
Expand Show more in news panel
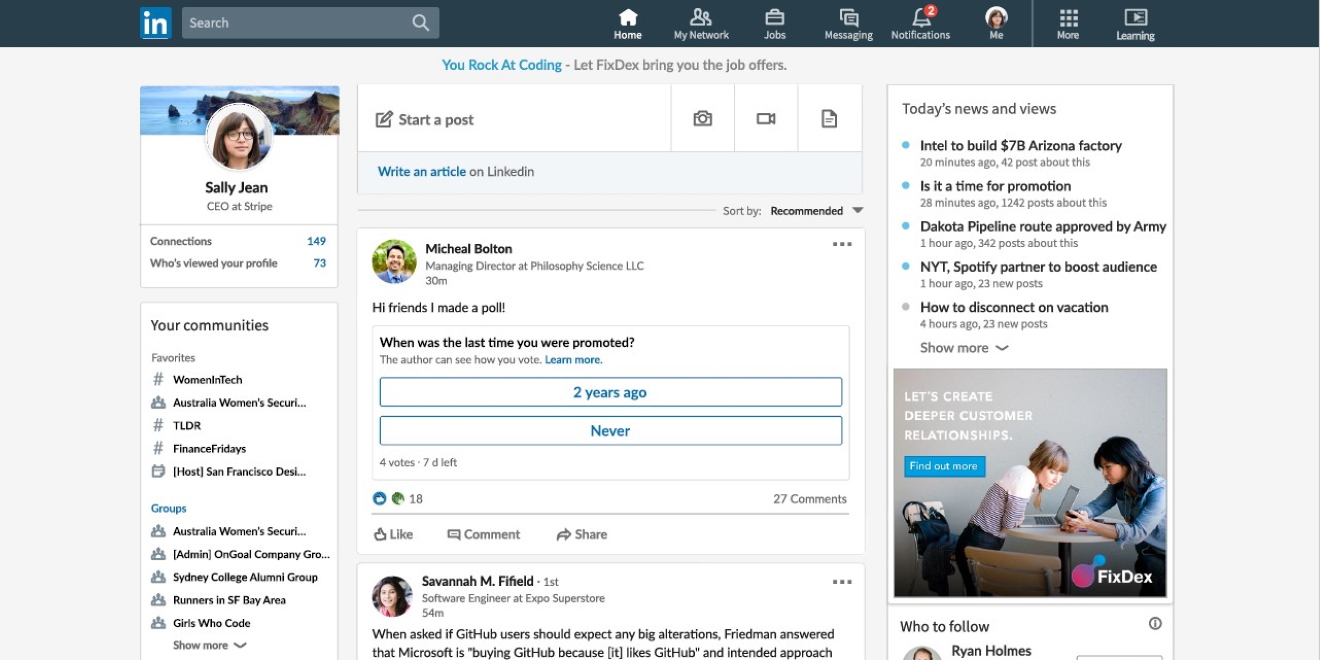(x=964, y=348)
